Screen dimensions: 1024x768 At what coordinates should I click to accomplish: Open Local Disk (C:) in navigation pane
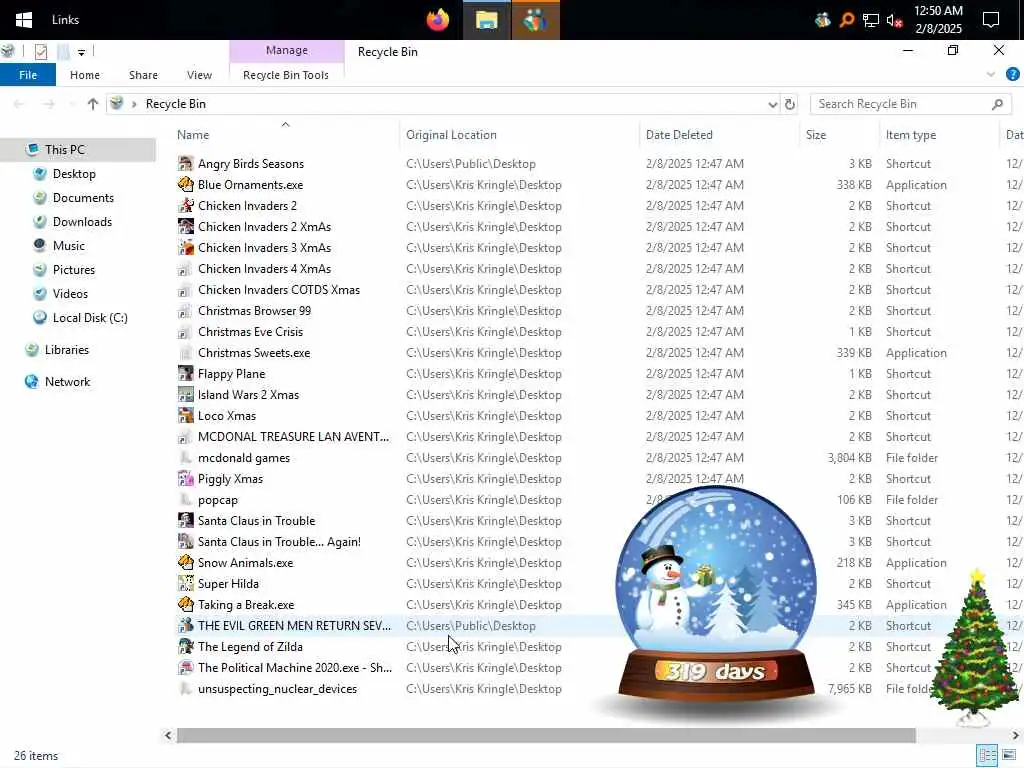tap(89, 318)
